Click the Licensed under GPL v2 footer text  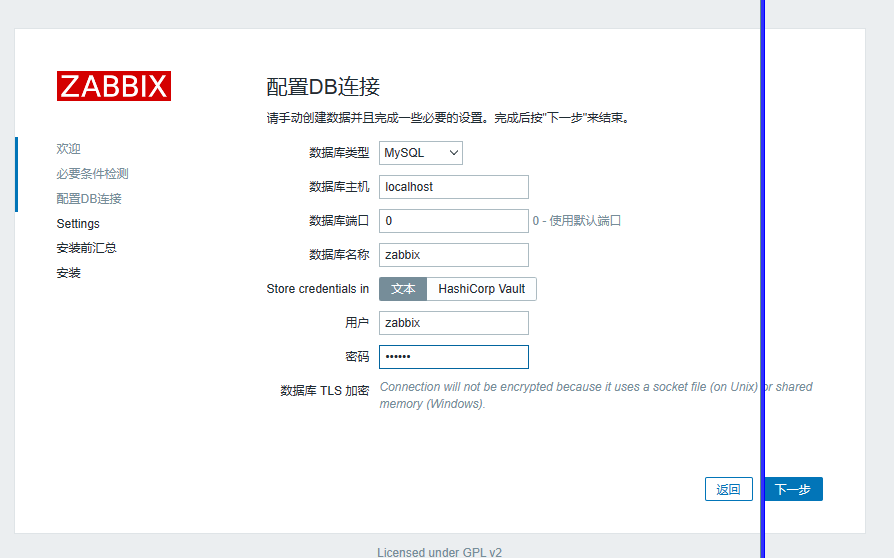(x=440, y=552)
